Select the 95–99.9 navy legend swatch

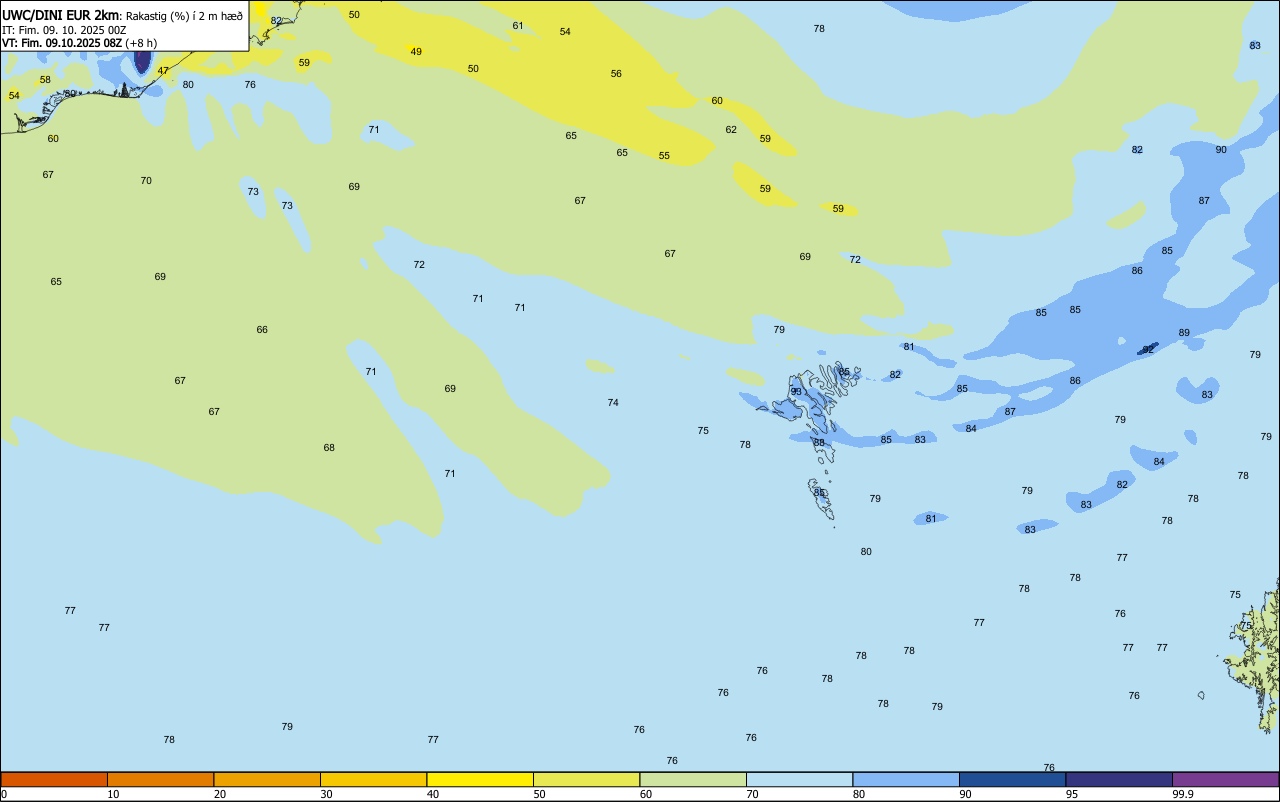tap(1119, 779)
